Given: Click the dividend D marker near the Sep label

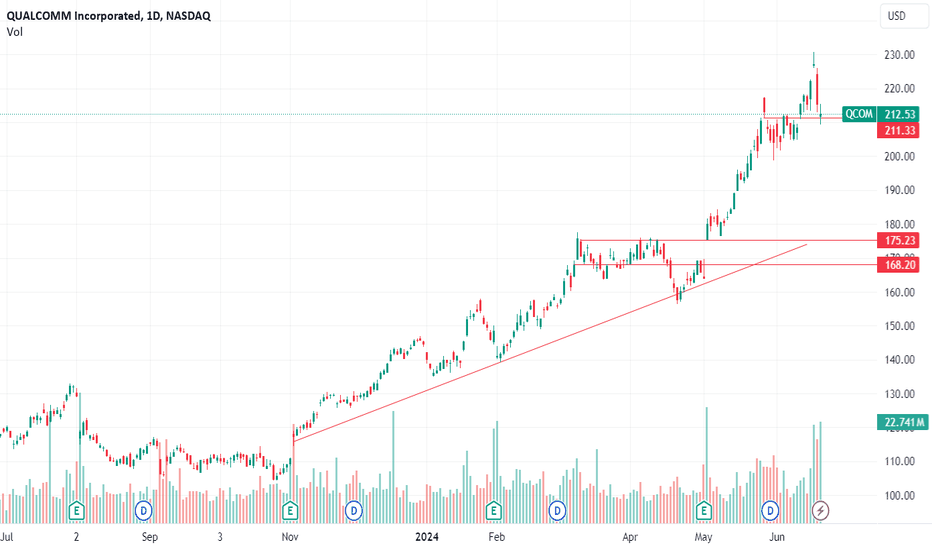Looking at the screenshot, I should click(x=143, y=510).
